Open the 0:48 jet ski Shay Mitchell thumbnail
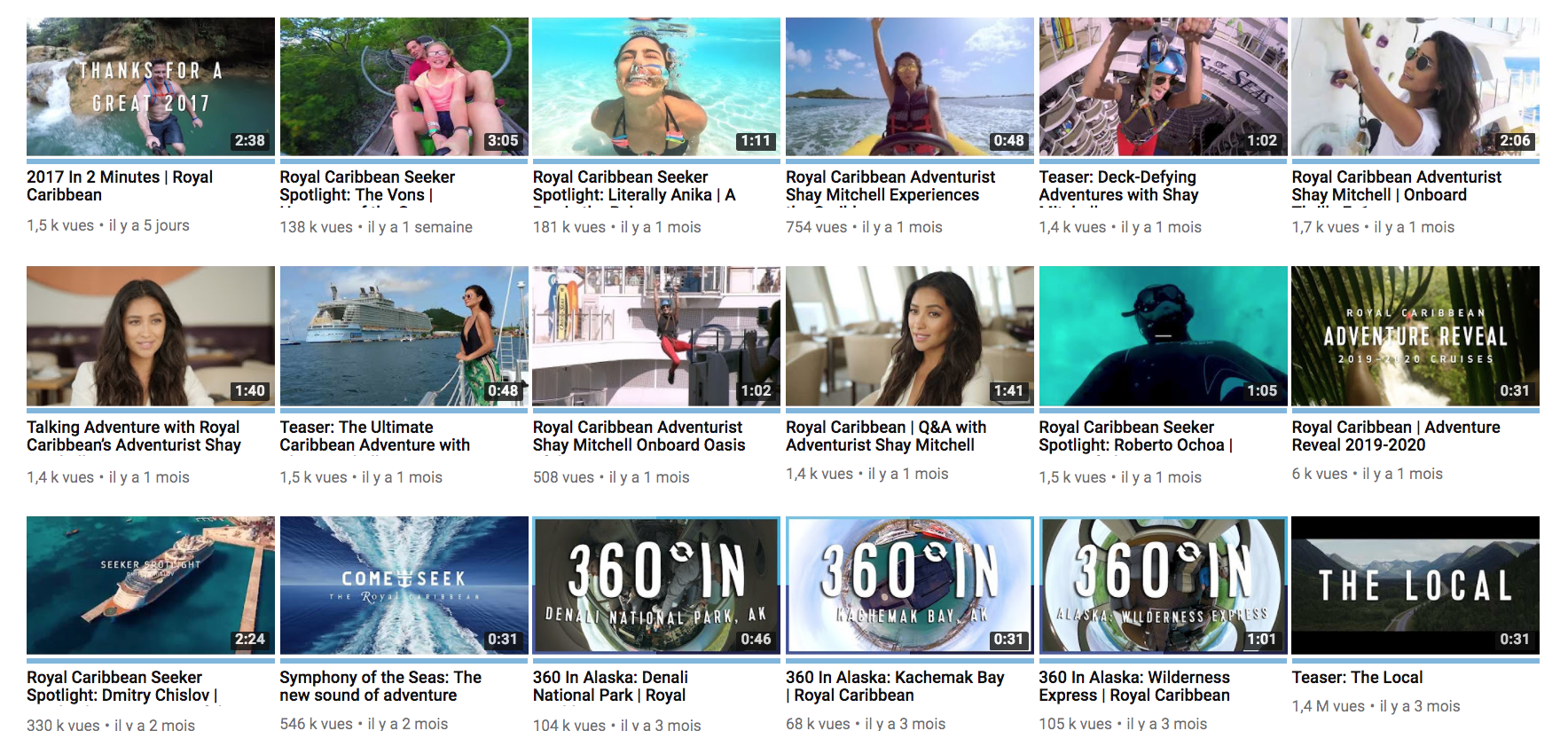This screenshot has height=731, width=1568. pos(910,87)
